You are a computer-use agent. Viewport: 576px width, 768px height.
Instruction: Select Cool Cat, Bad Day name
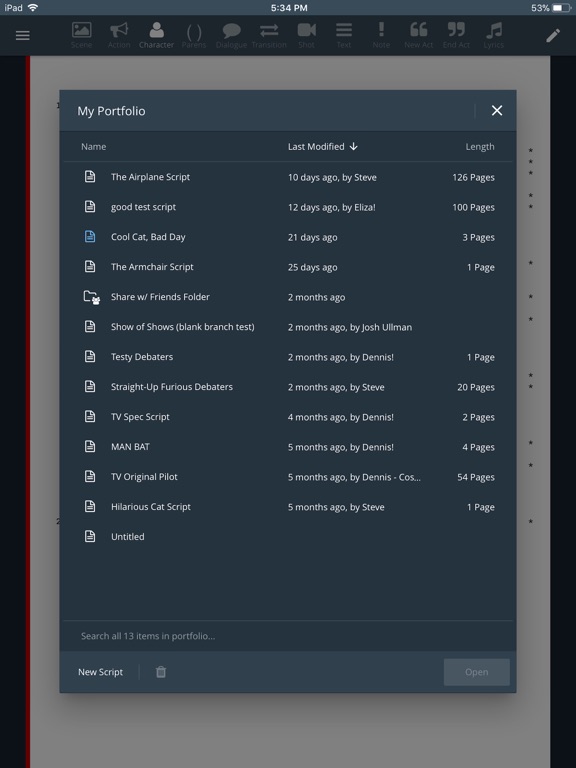pos(148,237)
